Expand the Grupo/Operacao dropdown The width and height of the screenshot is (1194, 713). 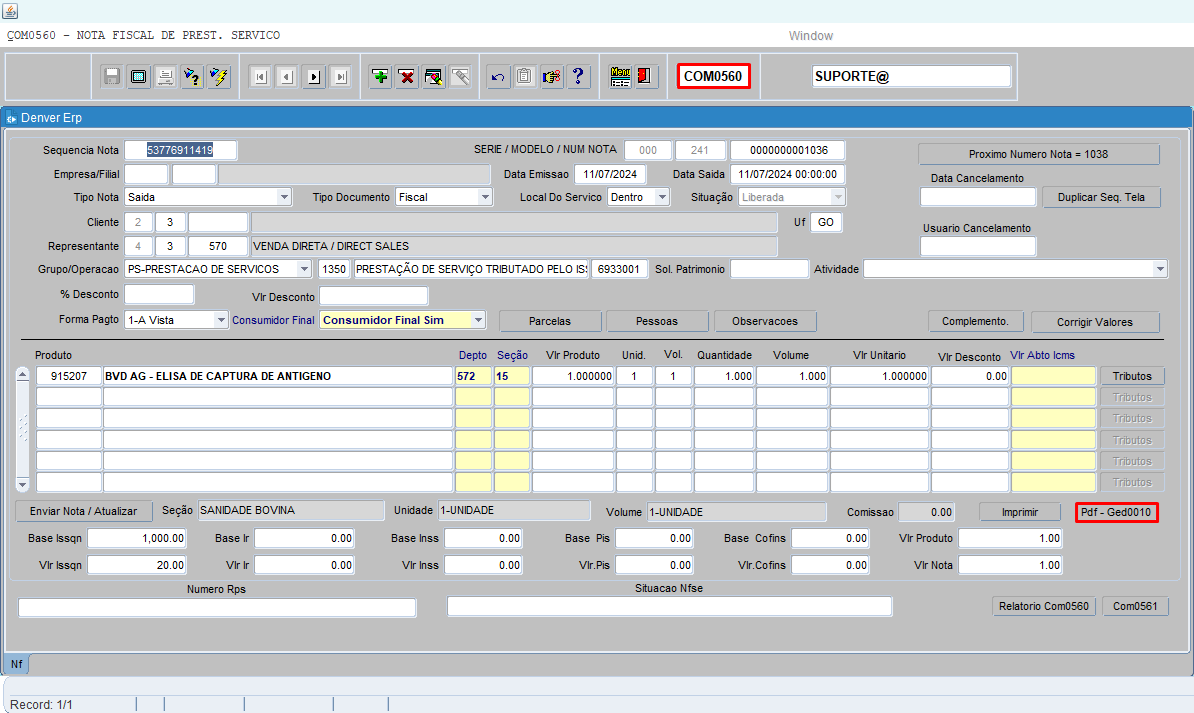click(x=304, y=269)
